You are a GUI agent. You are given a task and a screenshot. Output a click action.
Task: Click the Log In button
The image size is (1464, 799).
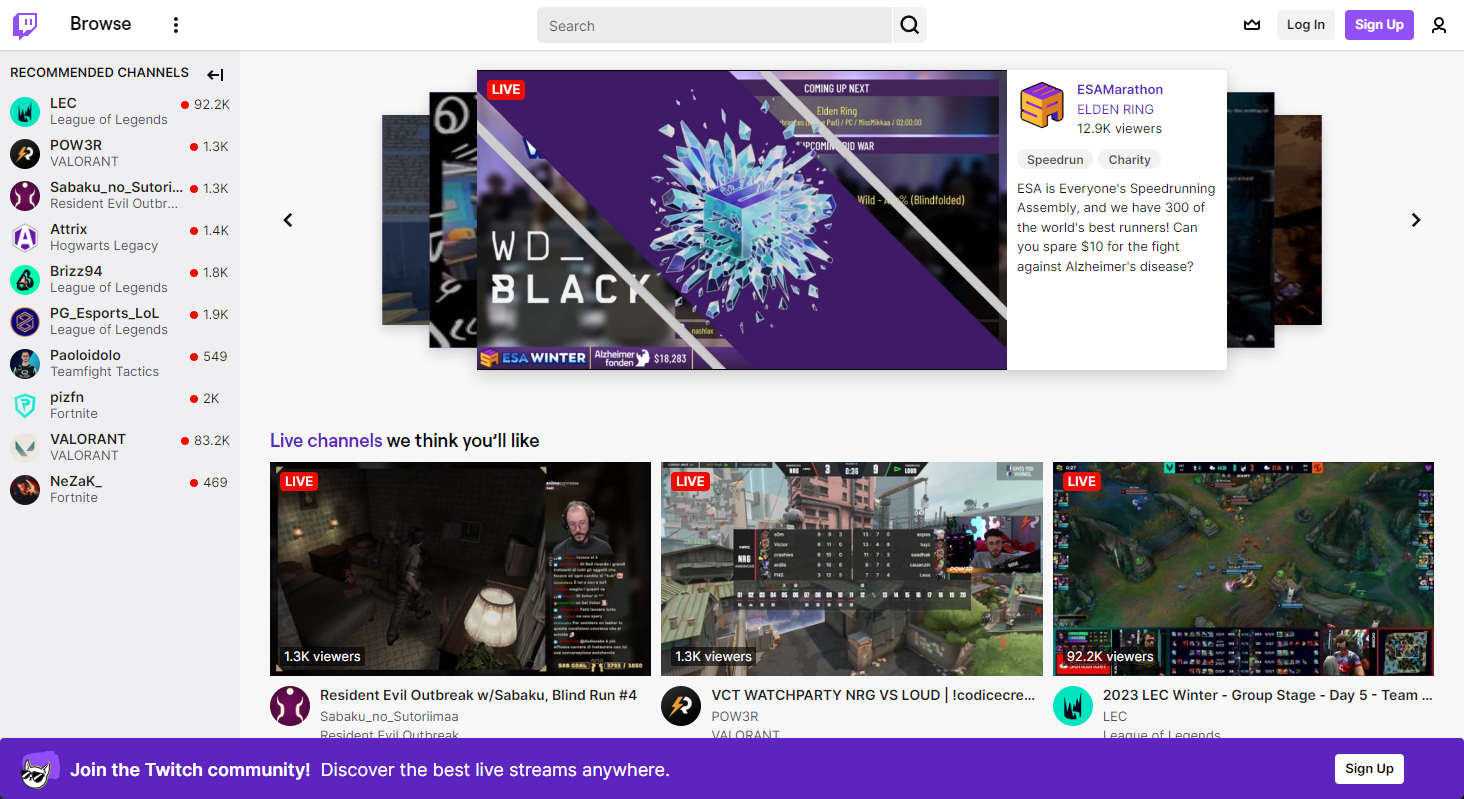click(1305, 25)
